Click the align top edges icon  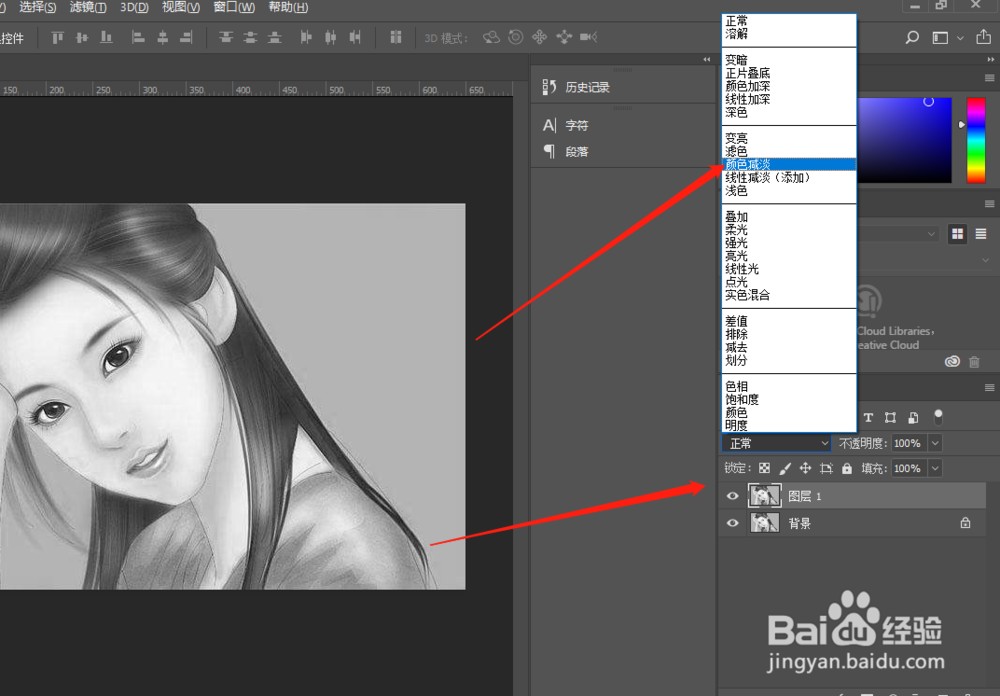57,38
